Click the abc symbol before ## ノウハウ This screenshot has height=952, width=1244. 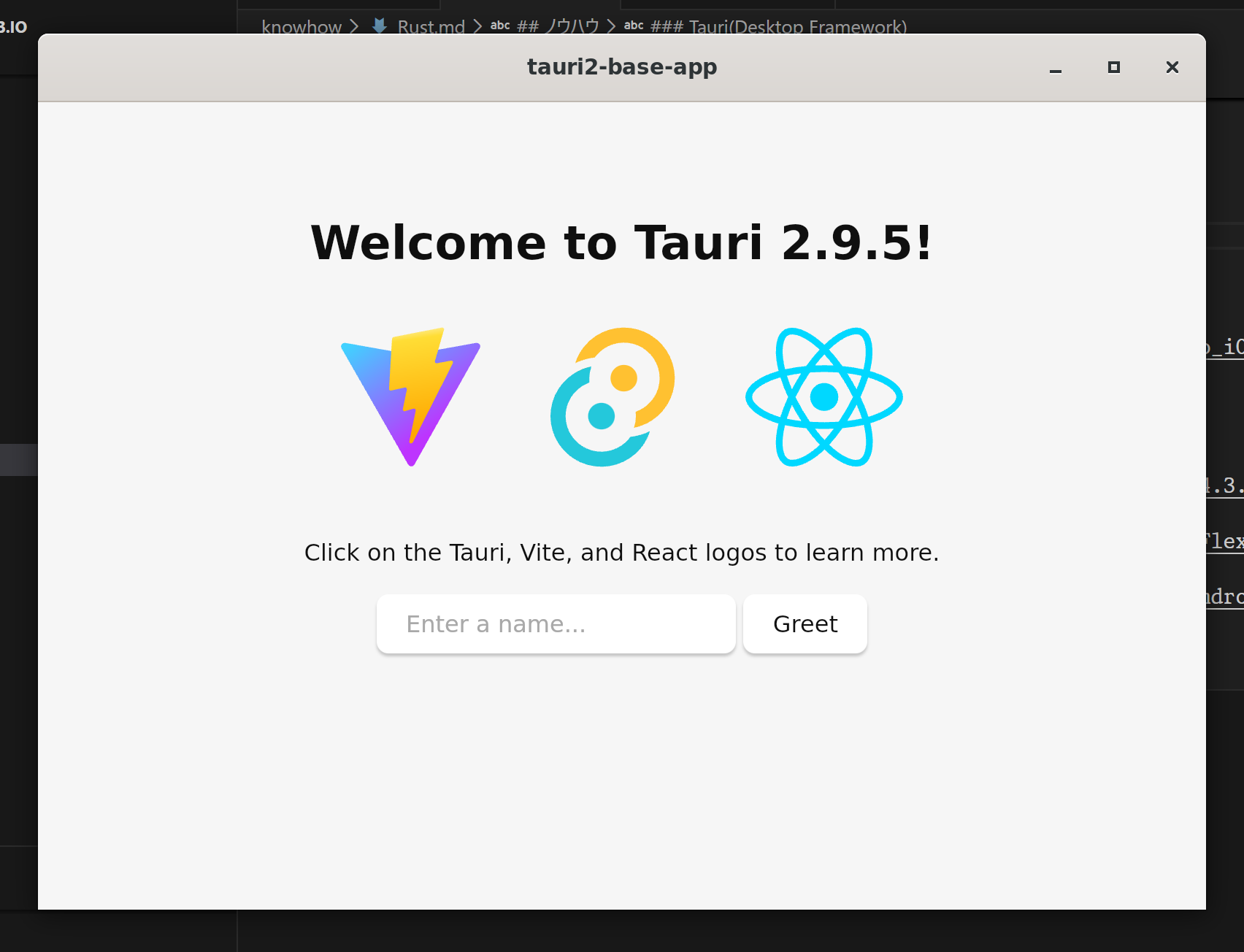499,25
